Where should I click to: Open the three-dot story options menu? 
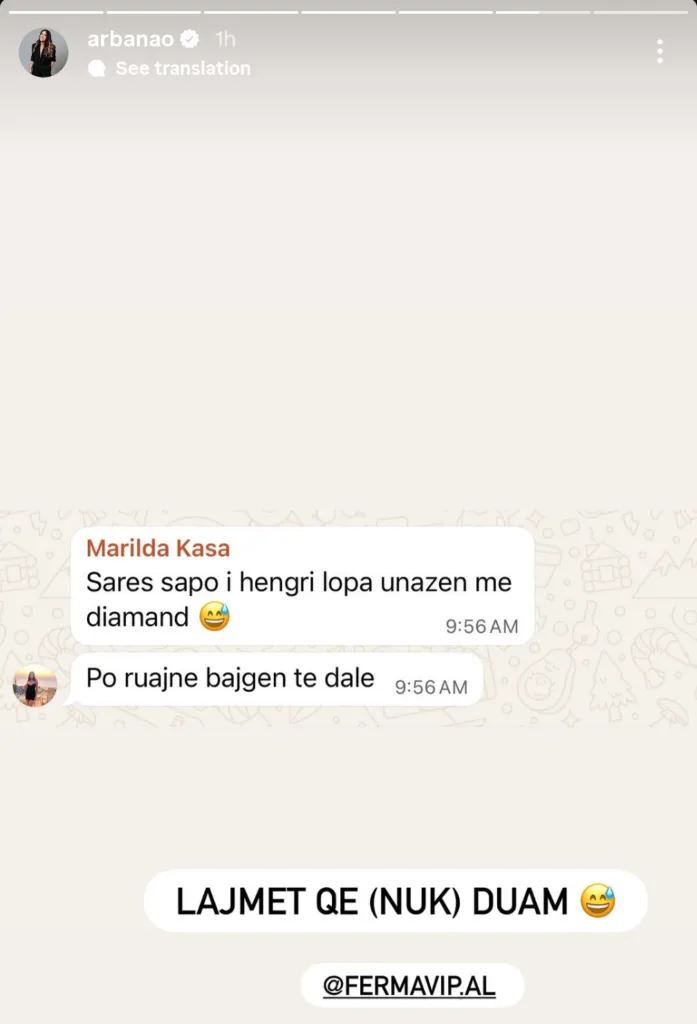(660, 51)
